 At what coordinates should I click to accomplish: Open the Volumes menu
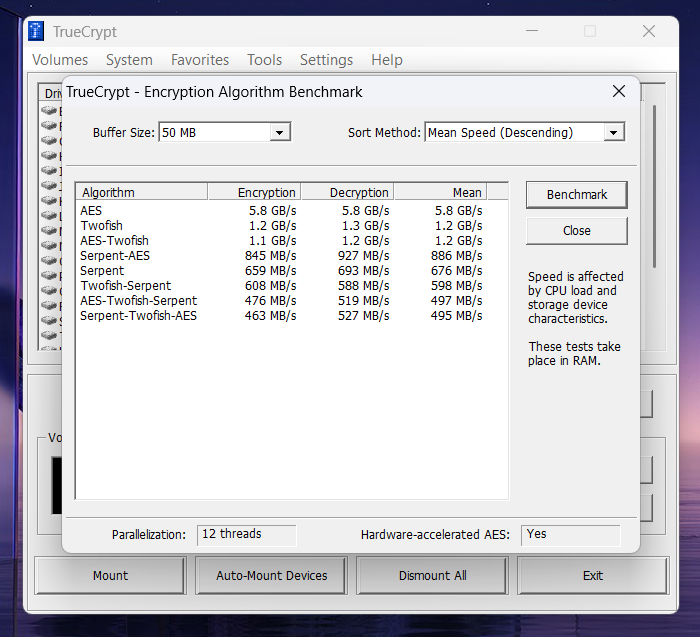point(60,60)
